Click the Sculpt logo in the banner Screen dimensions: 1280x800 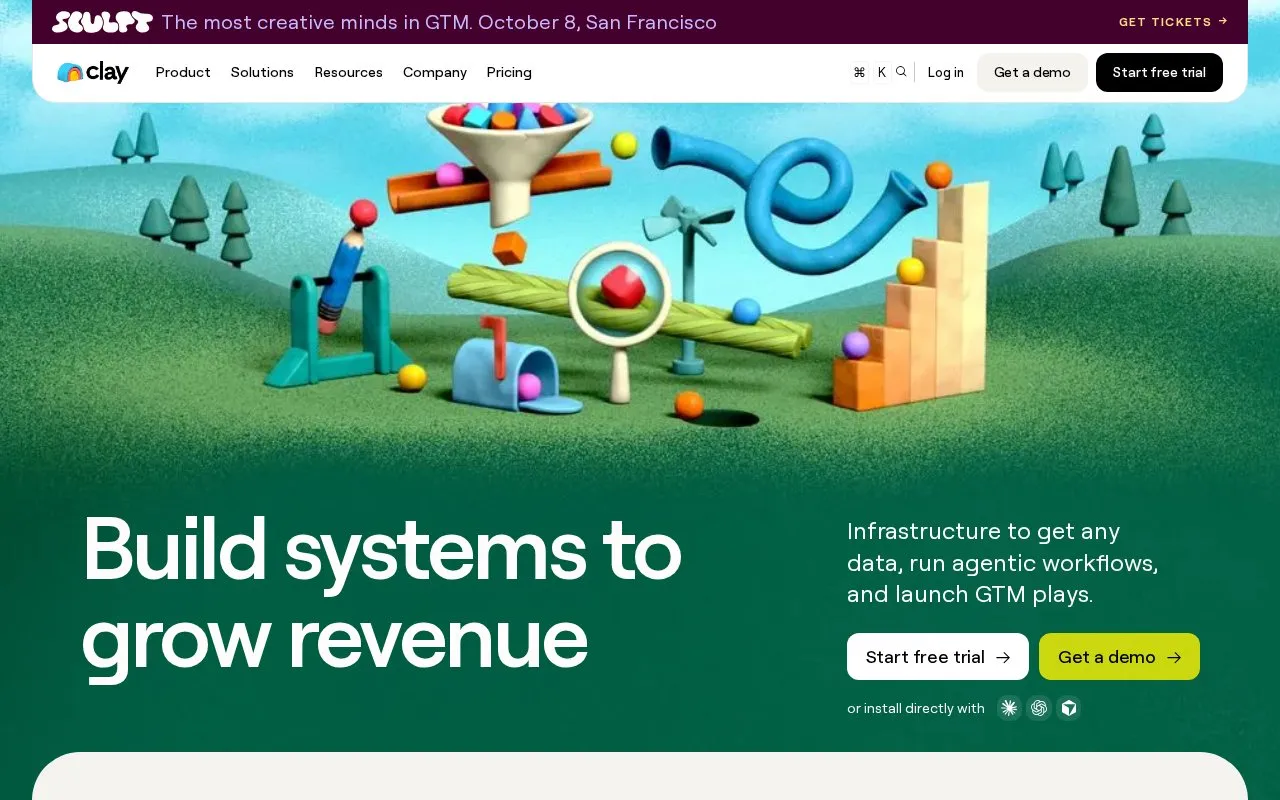[102, 22]
